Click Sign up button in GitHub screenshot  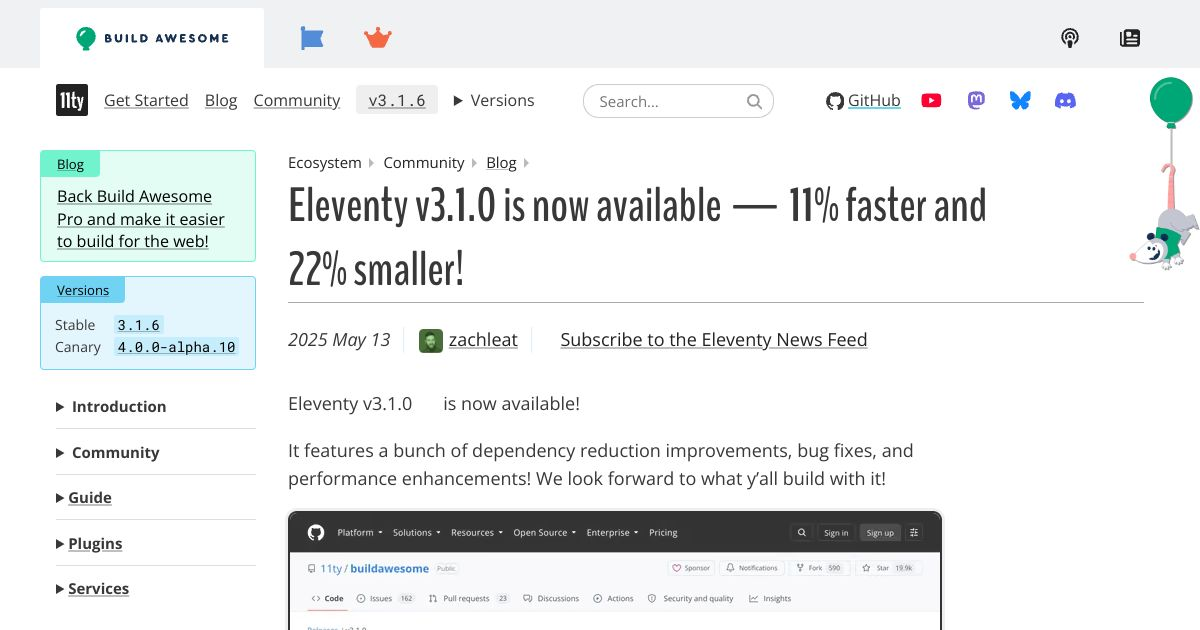pyautogui.click(x=880, y=533)
